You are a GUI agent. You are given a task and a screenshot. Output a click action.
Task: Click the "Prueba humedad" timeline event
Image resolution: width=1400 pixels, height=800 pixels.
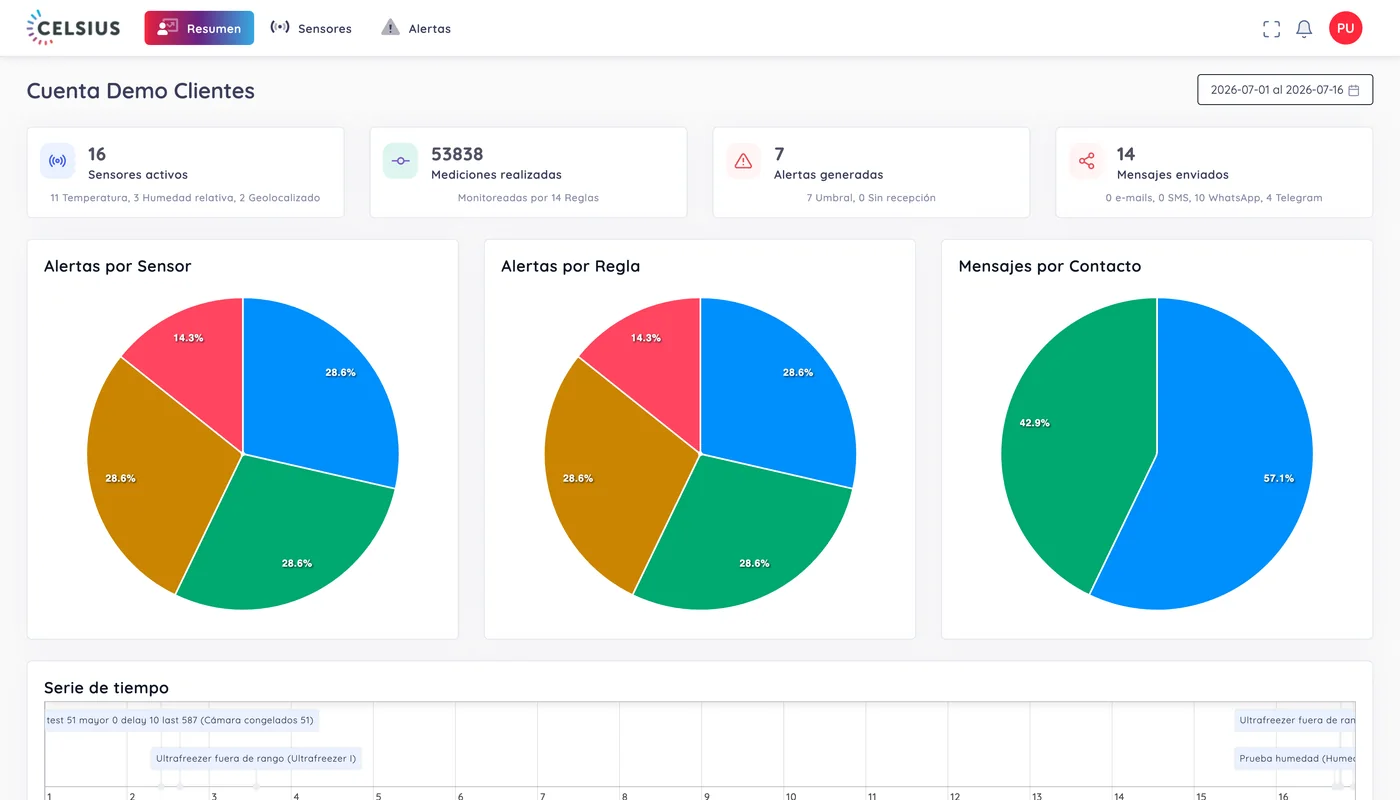pos(1295,758)
